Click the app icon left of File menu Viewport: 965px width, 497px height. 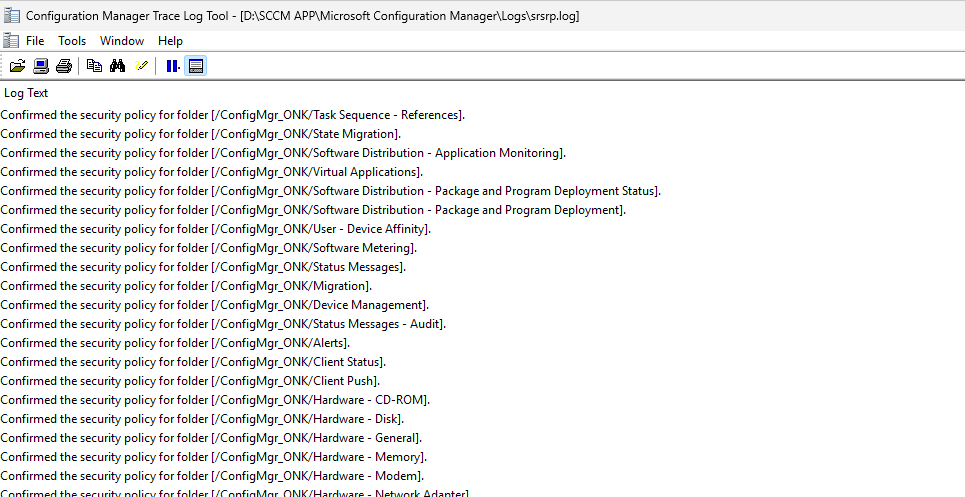(11, 41)
